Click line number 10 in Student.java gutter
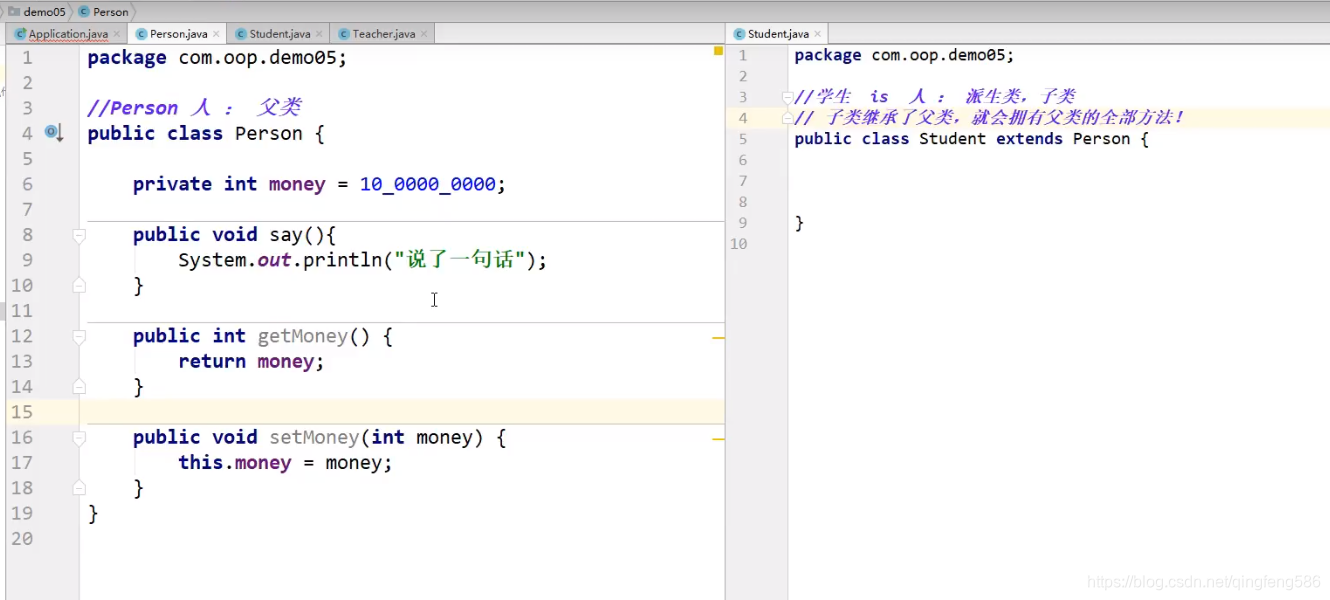 coord(738,244)
